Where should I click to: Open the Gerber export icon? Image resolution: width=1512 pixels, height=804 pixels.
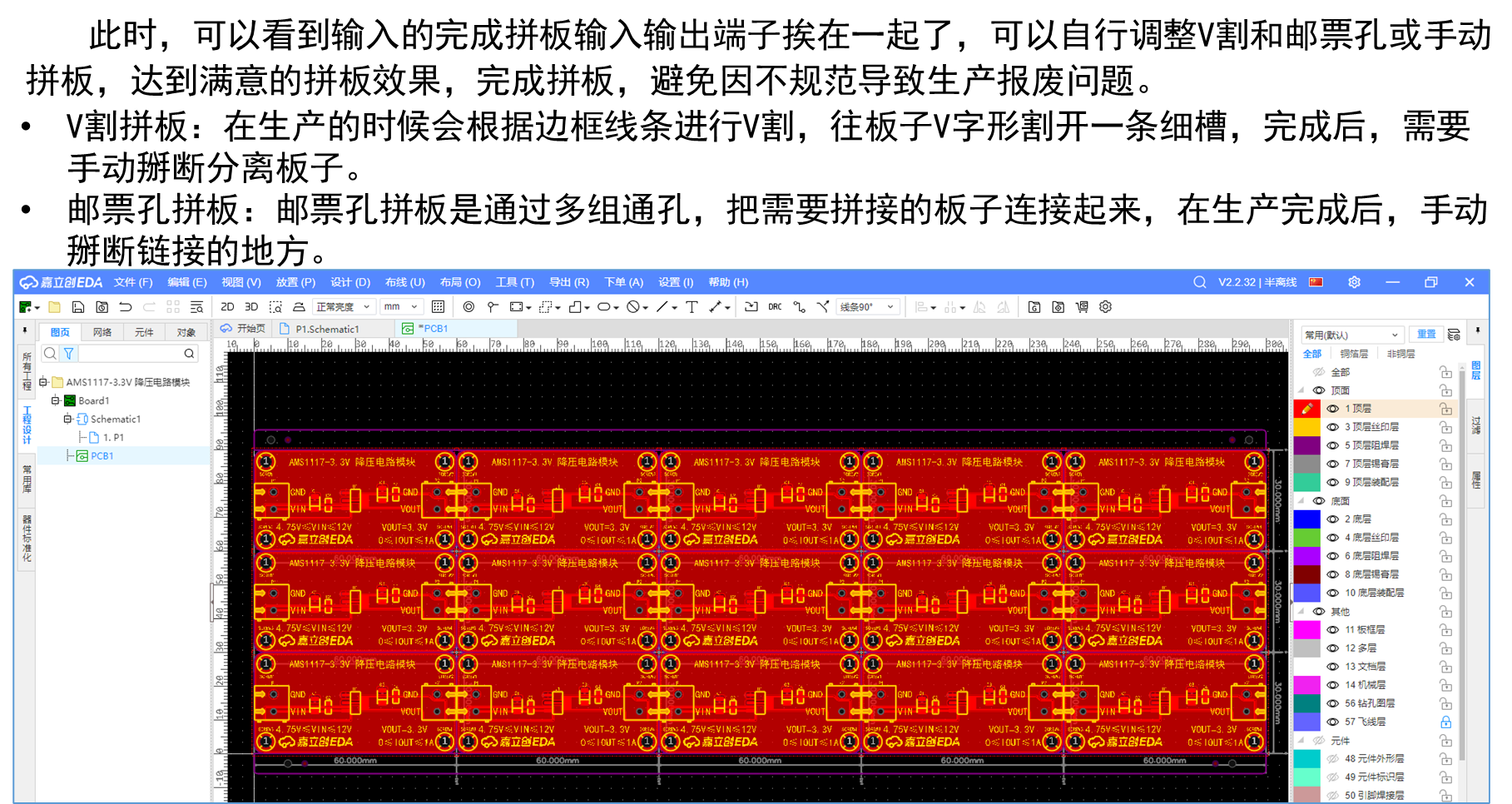(x=1034, y=307)
